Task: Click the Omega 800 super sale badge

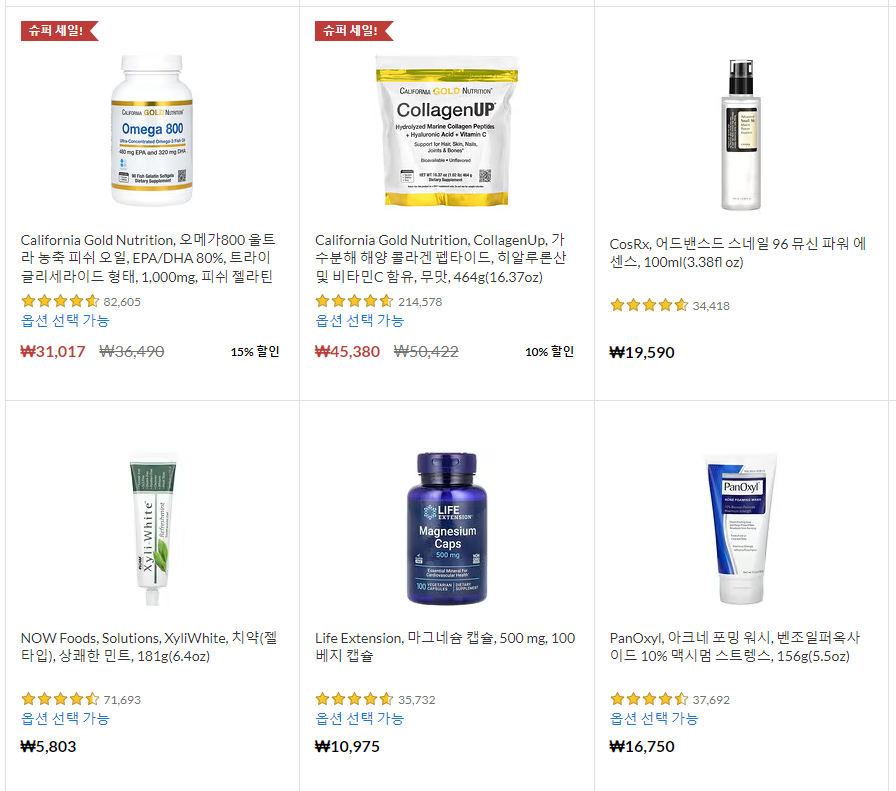Action: pyautogui.click(x=59, y=30)
